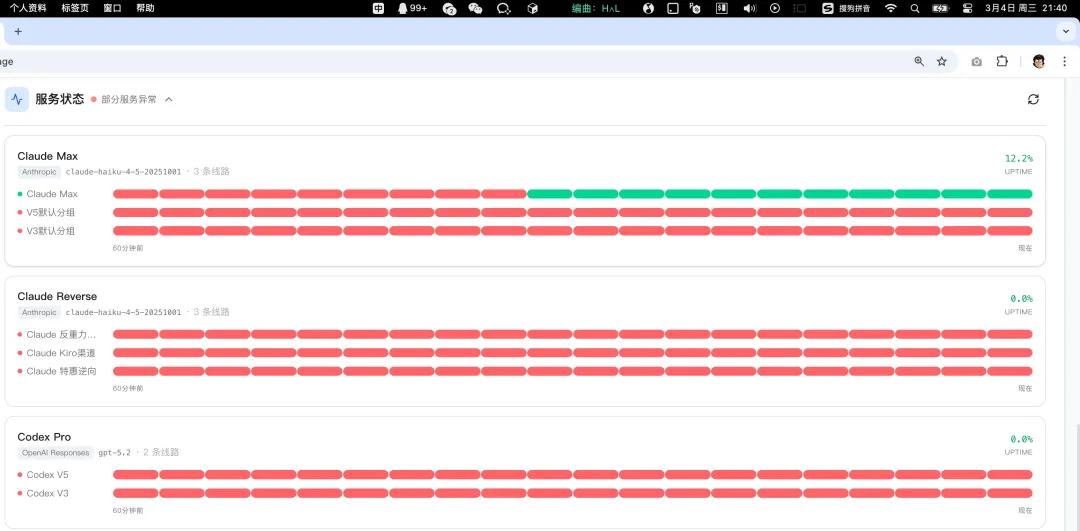Click the gpt-5.2 model name

(114, 452)
